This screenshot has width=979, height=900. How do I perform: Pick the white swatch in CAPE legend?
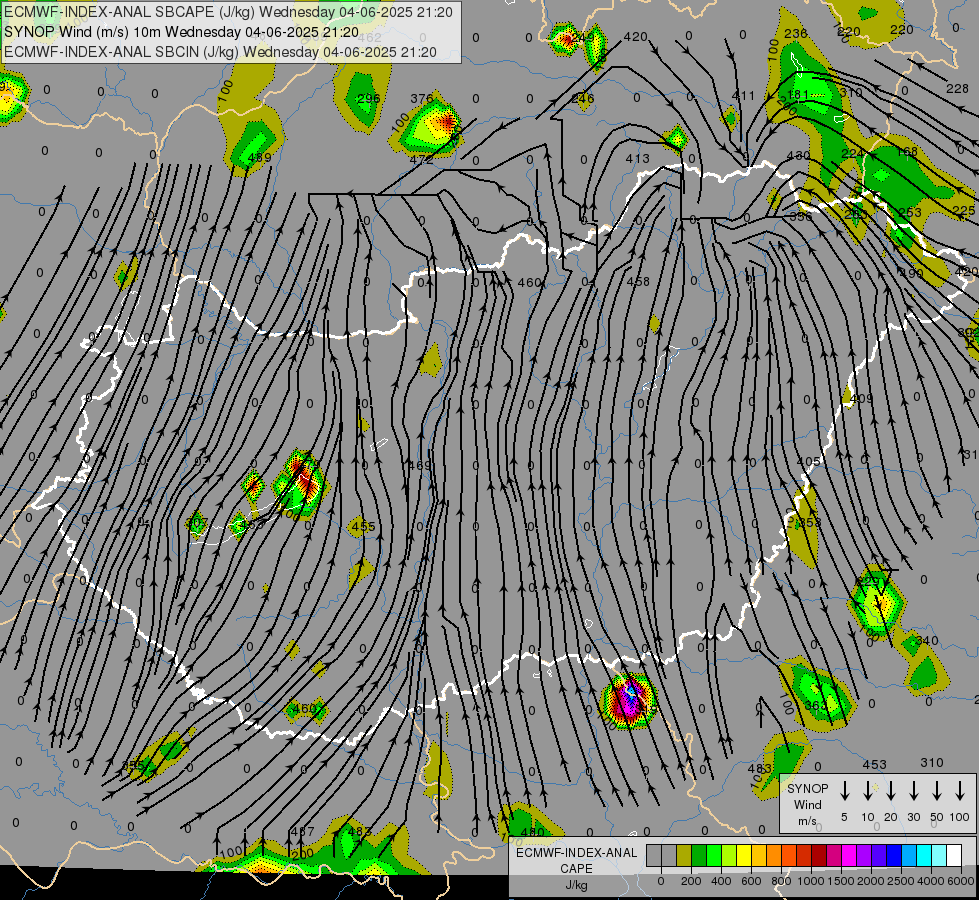tap(953, 856)
